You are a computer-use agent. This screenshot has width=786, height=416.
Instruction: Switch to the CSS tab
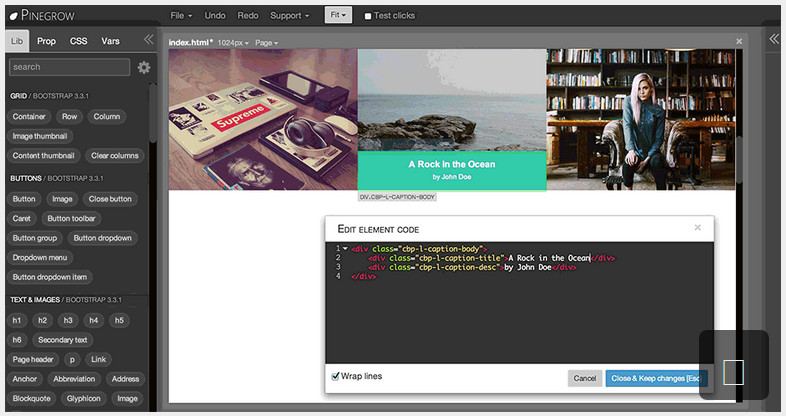78,41
